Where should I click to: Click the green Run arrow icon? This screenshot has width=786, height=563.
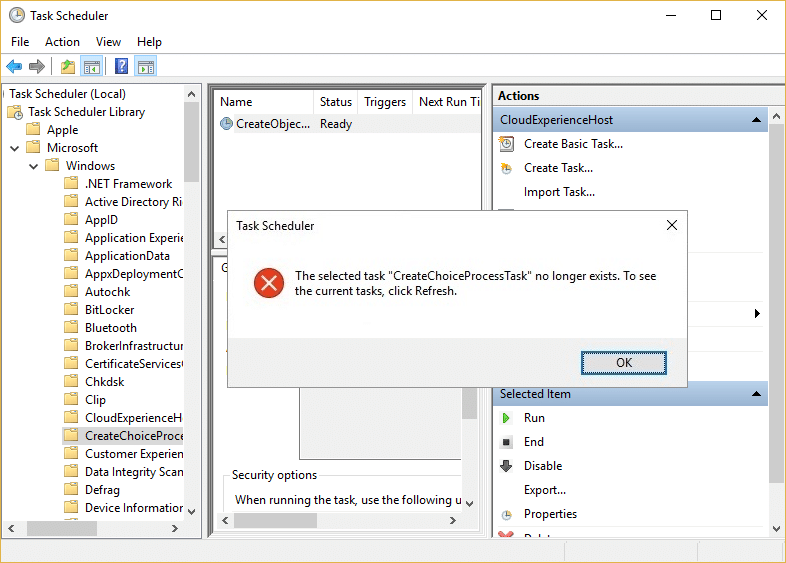coord(506,418)
